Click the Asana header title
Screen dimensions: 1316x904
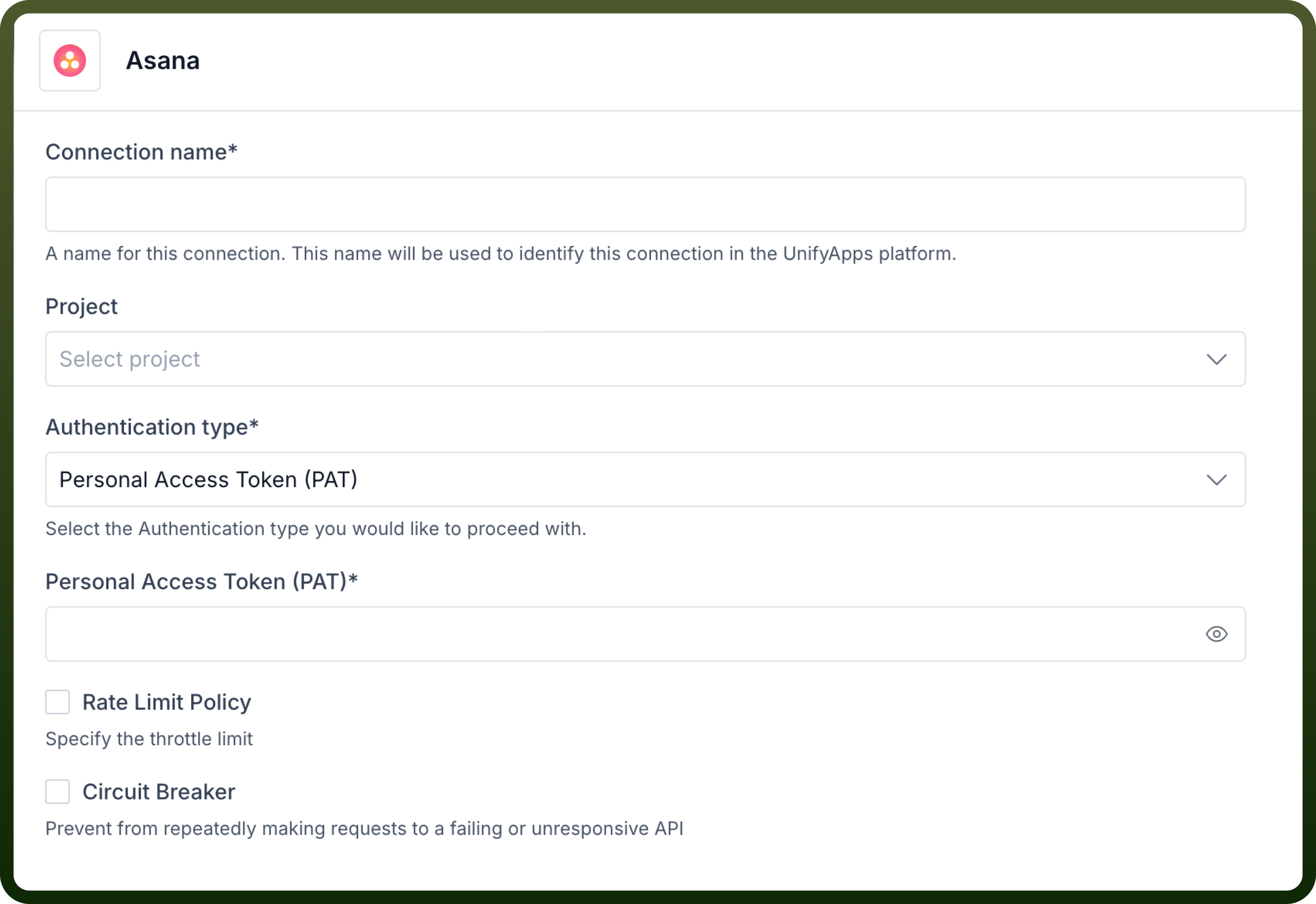(162, 61)
